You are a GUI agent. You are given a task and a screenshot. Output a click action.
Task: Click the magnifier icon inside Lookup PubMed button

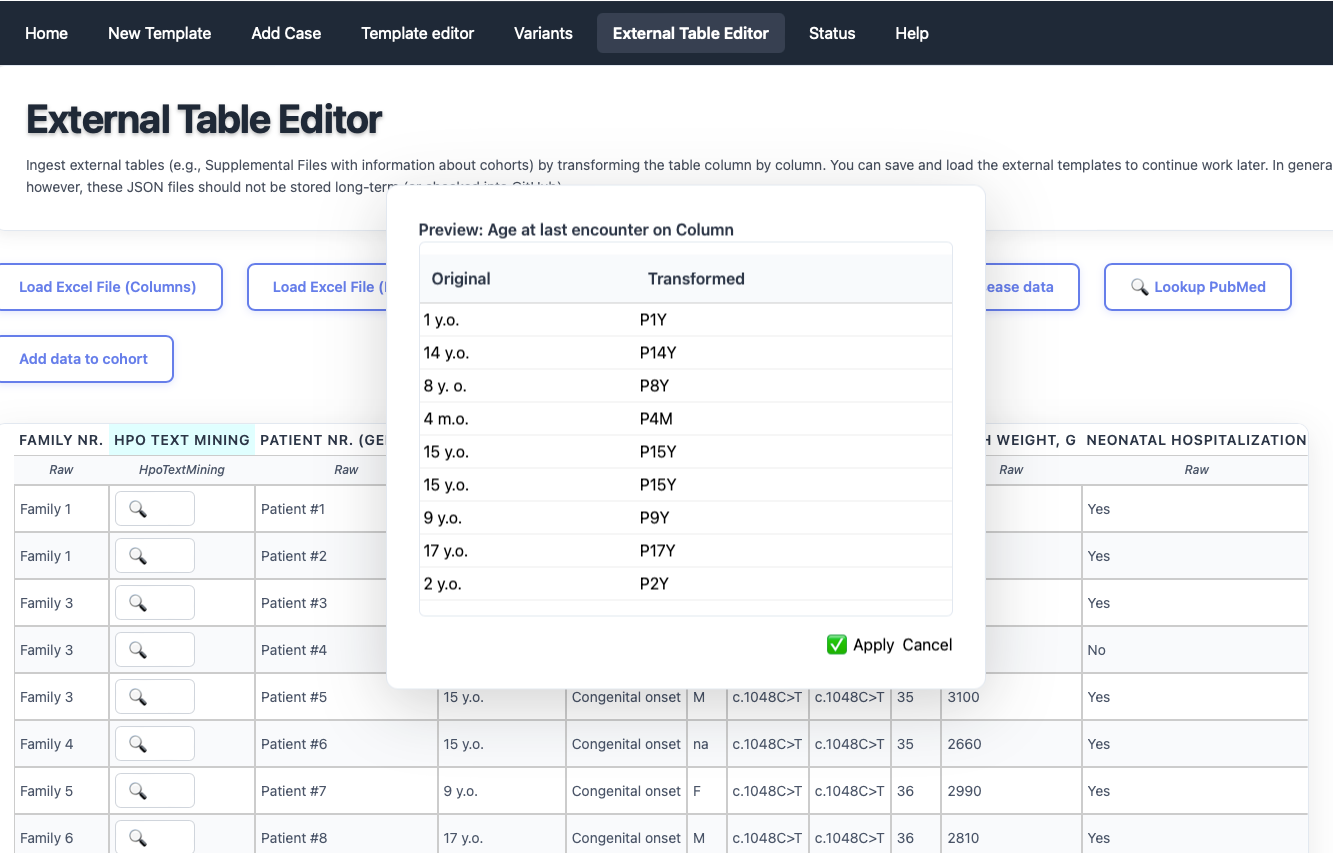coord(1140,287)
